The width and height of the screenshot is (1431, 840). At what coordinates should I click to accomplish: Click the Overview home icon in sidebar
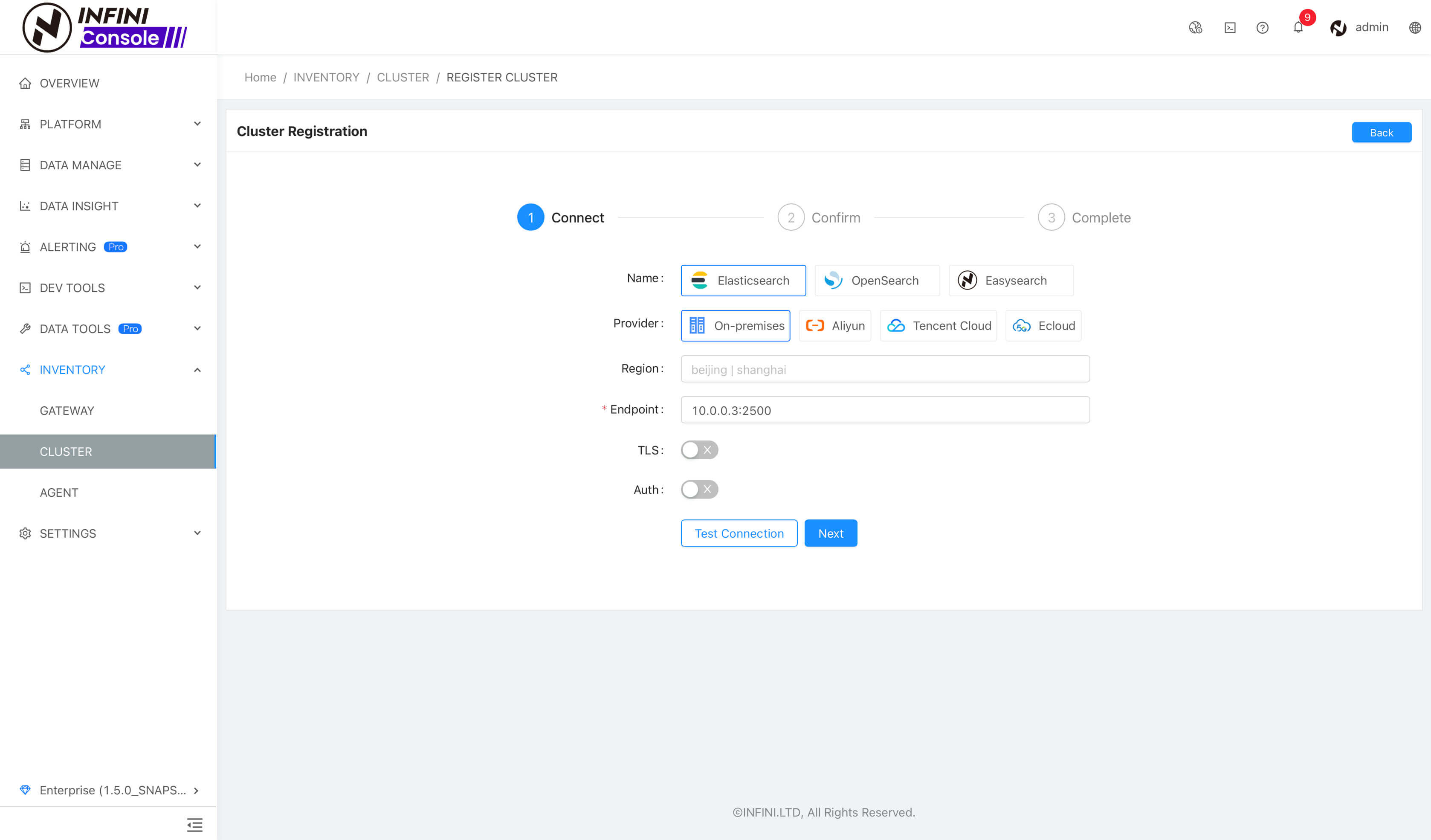[x=25, y=84]
